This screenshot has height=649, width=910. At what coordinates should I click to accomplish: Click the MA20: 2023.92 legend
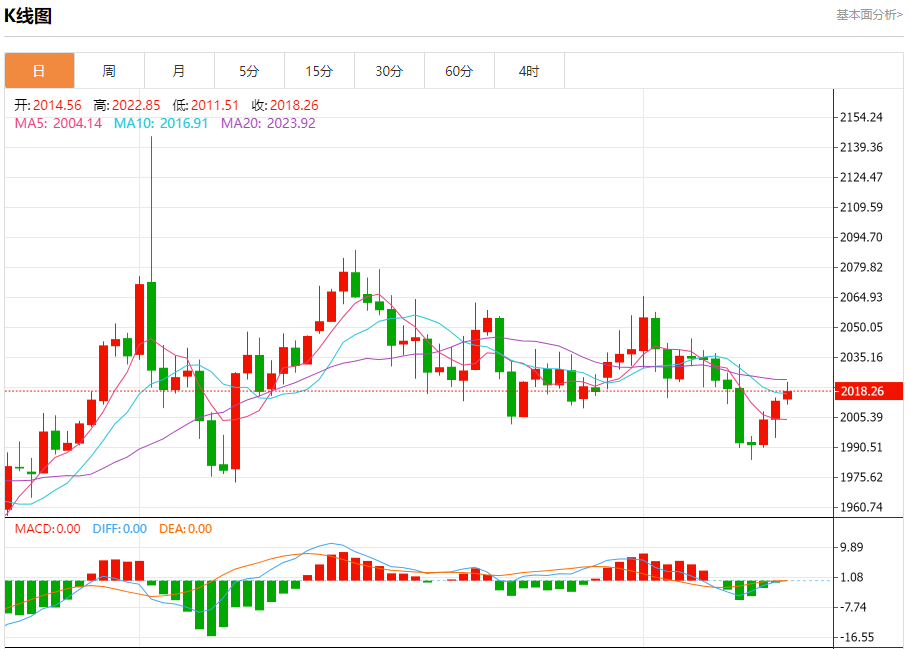click(268, 123)
